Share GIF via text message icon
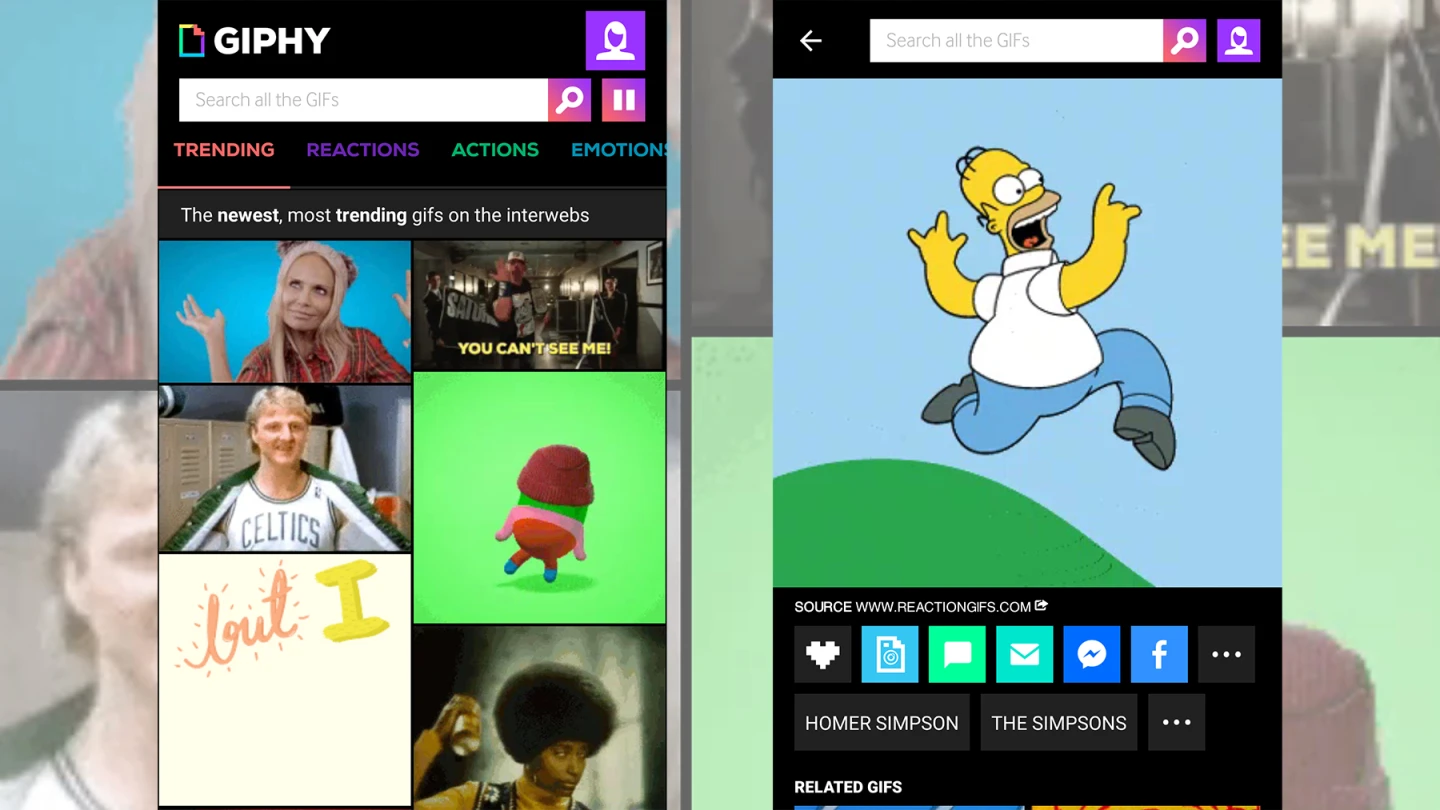The image size is (1440, 810). point(957,654)
